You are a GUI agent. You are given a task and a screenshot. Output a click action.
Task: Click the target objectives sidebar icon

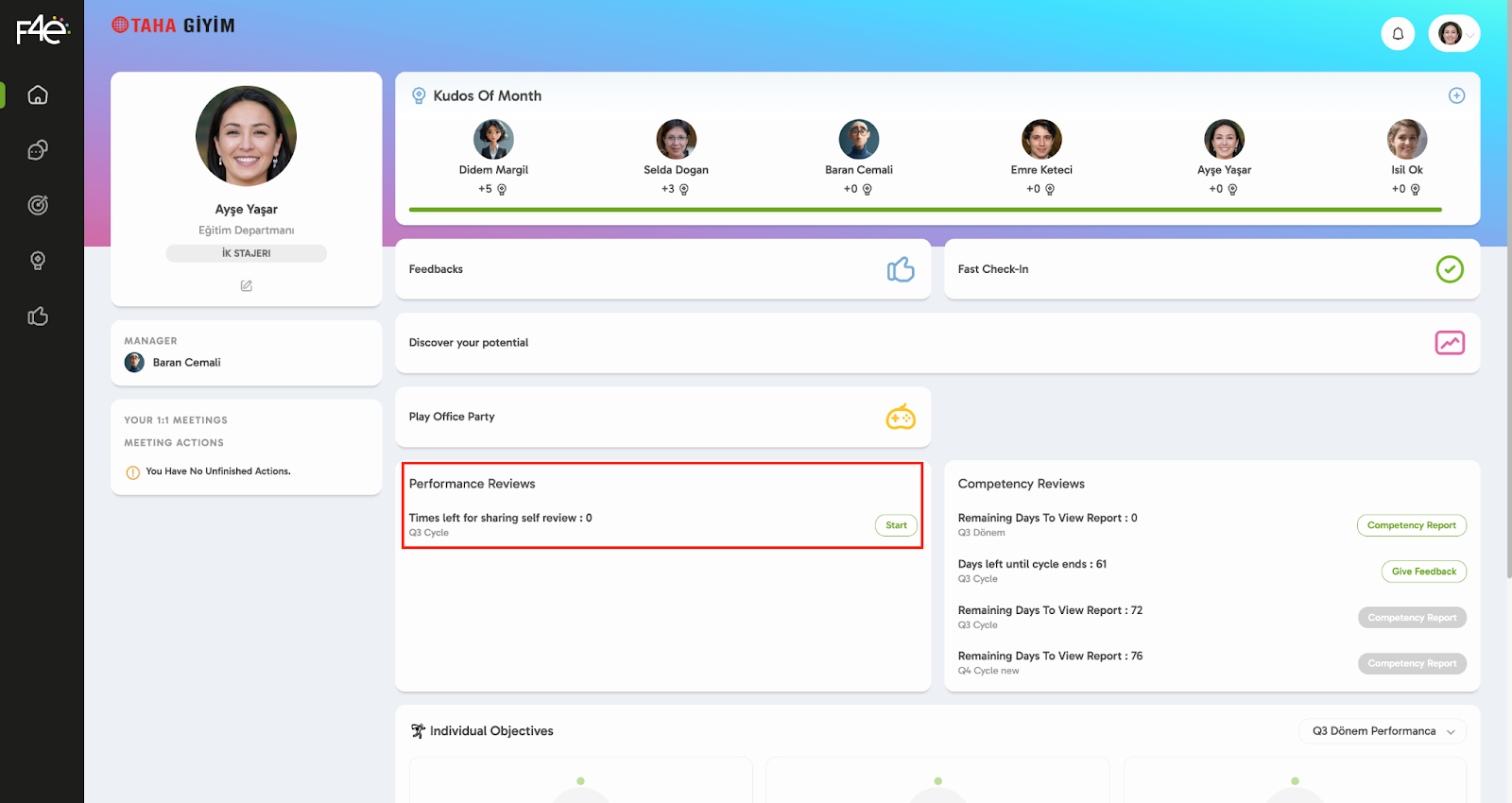click(x=38, y=205)
